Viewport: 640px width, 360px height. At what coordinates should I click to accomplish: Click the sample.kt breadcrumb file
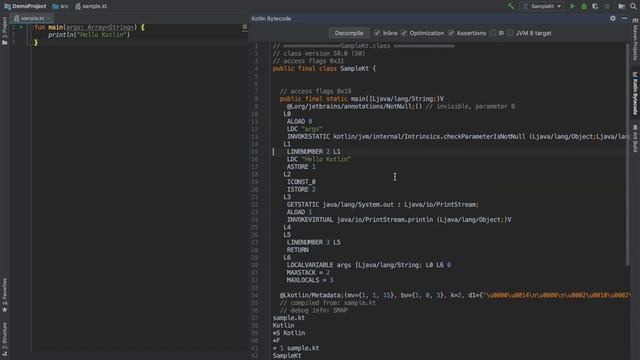coord(91,6)
